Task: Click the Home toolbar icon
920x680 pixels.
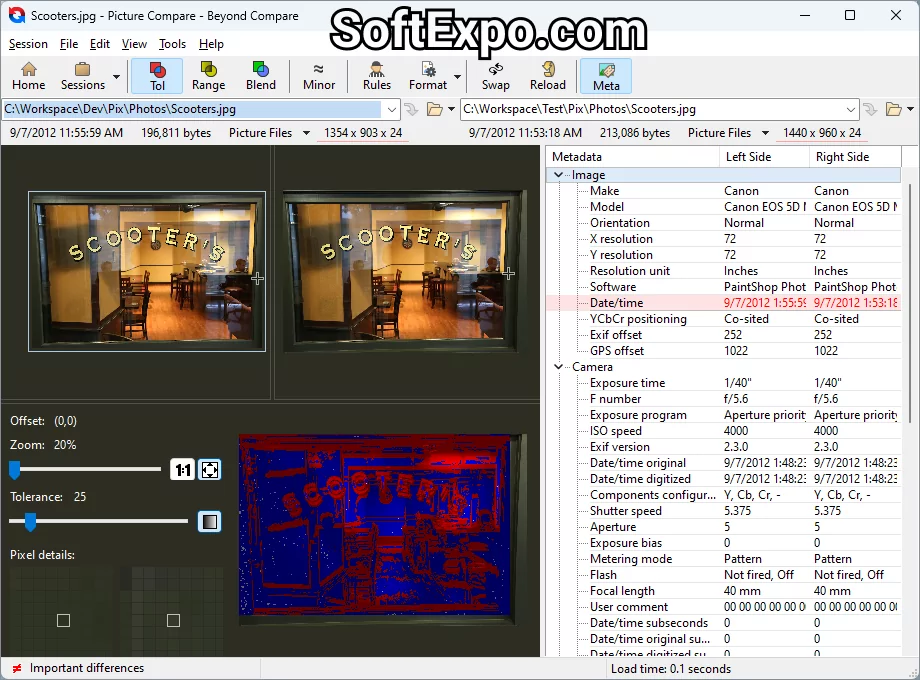Action: click(x=28, y=75)
